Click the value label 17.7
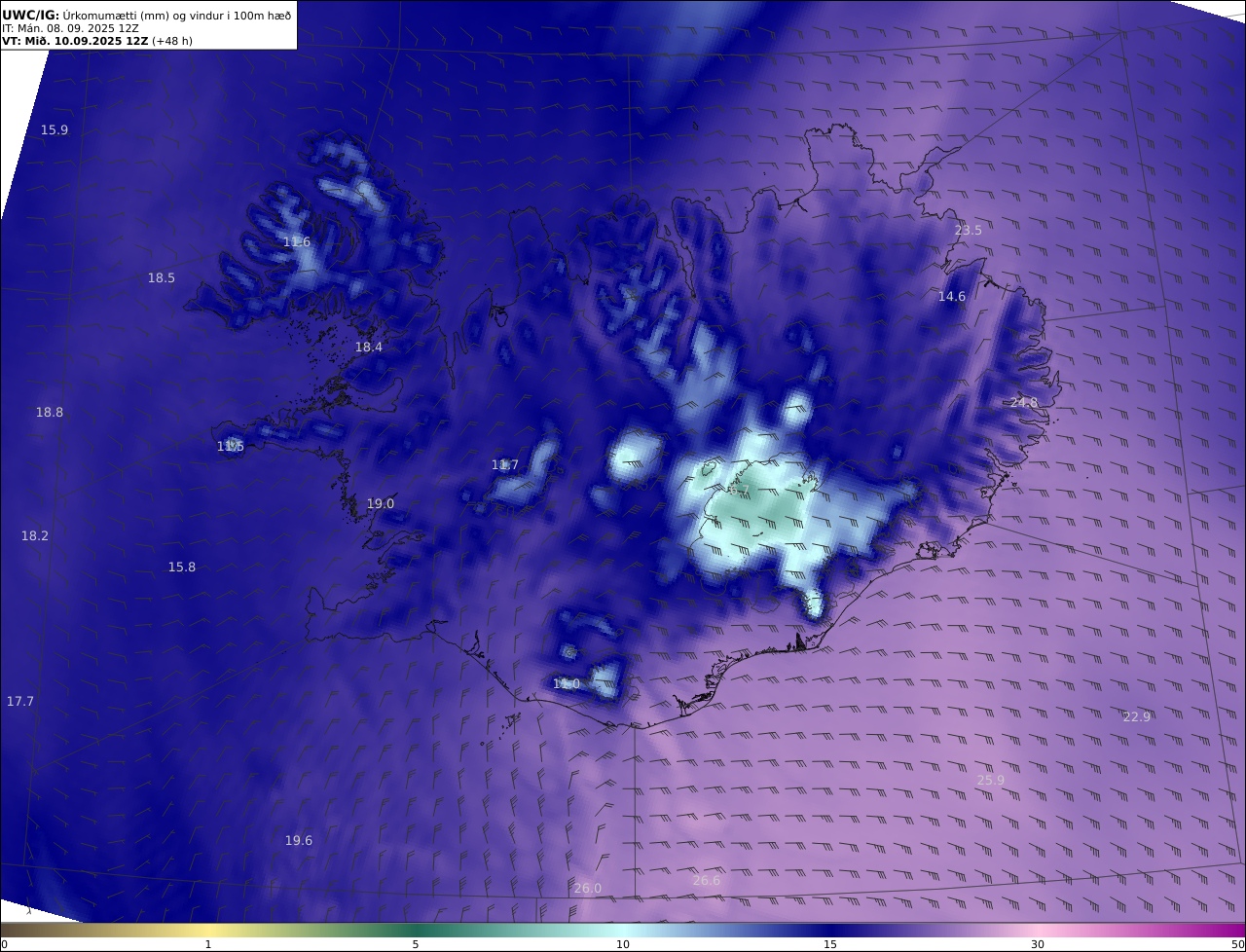Image resolution: width=1246 pixels, height=952 pixels. pyautogui.click(x=20, y=701)
